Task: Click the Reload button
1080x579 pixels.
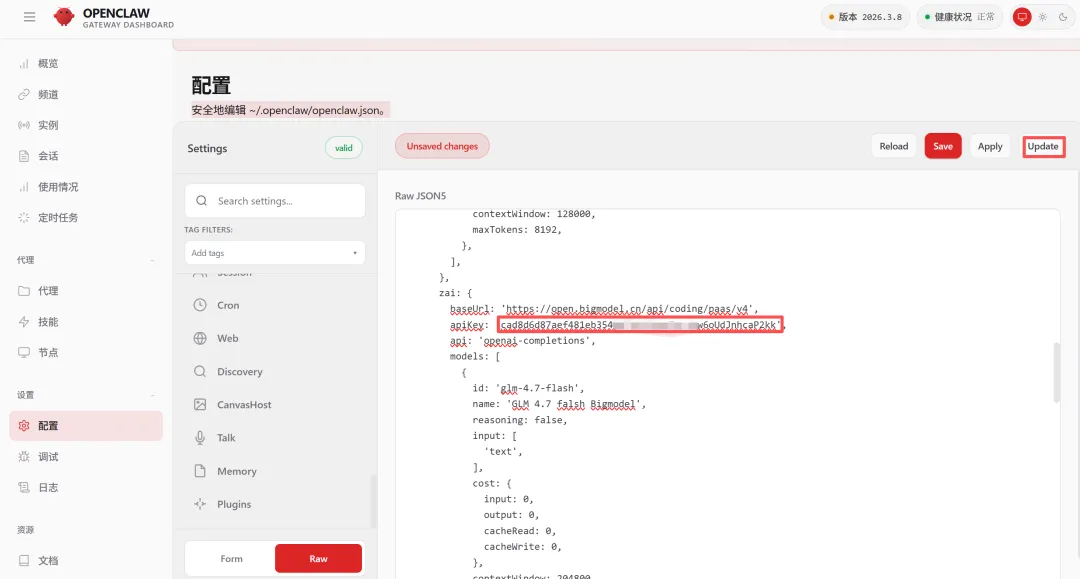Action: 893,146
